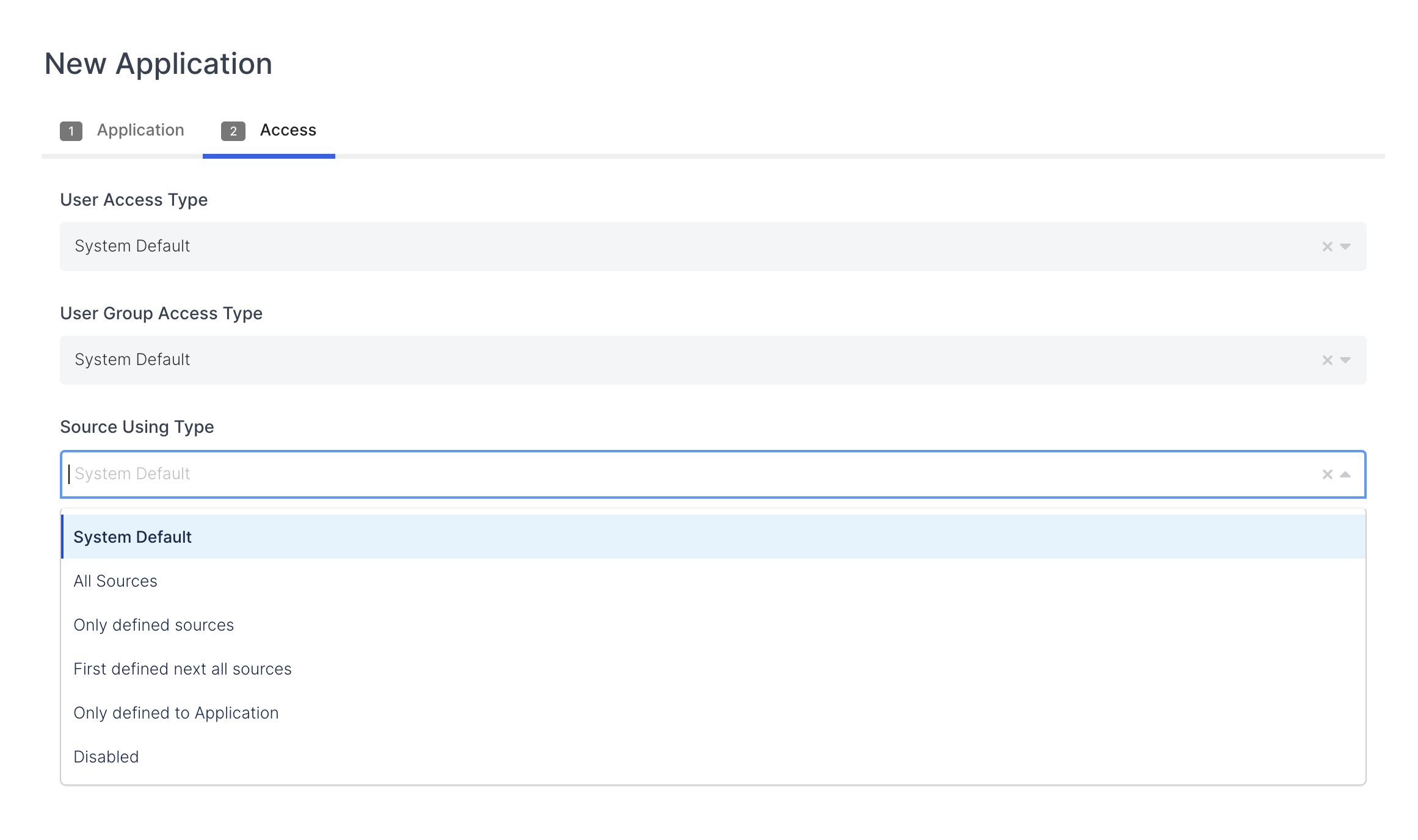1418x840 pixels.
Task: Open User Group Access Type select box
Action: pos(672,360)
